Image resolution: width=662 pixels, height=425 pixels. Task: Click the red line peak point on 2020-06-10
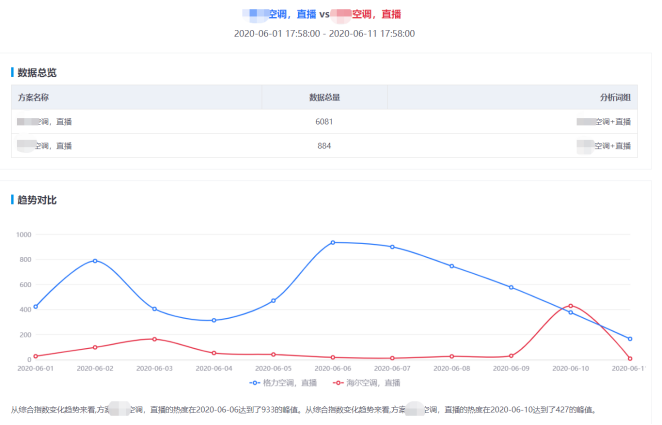point(571,306)
